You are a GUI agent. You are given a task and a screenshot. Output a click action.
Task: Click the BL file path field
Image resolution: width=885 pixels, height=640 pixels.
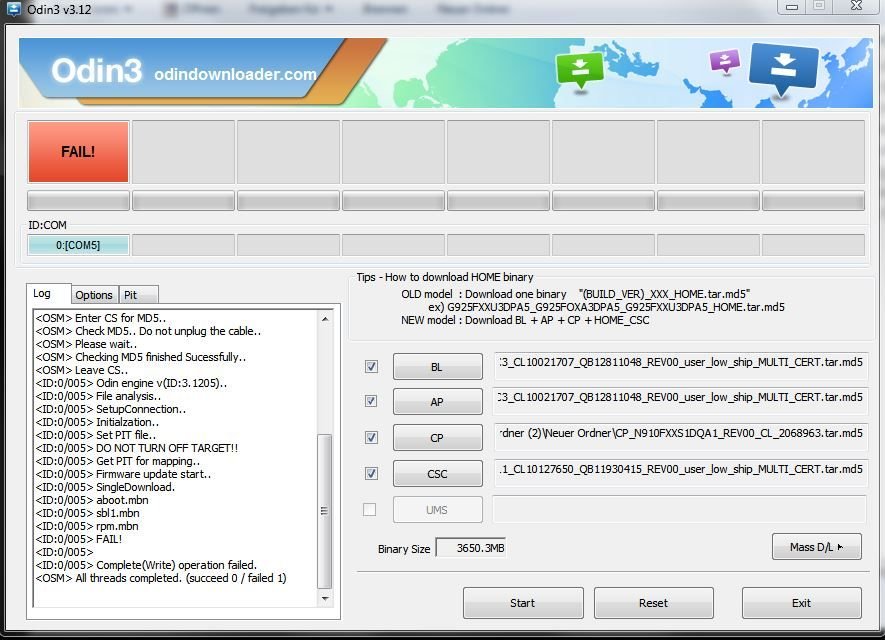click(680, 366)
